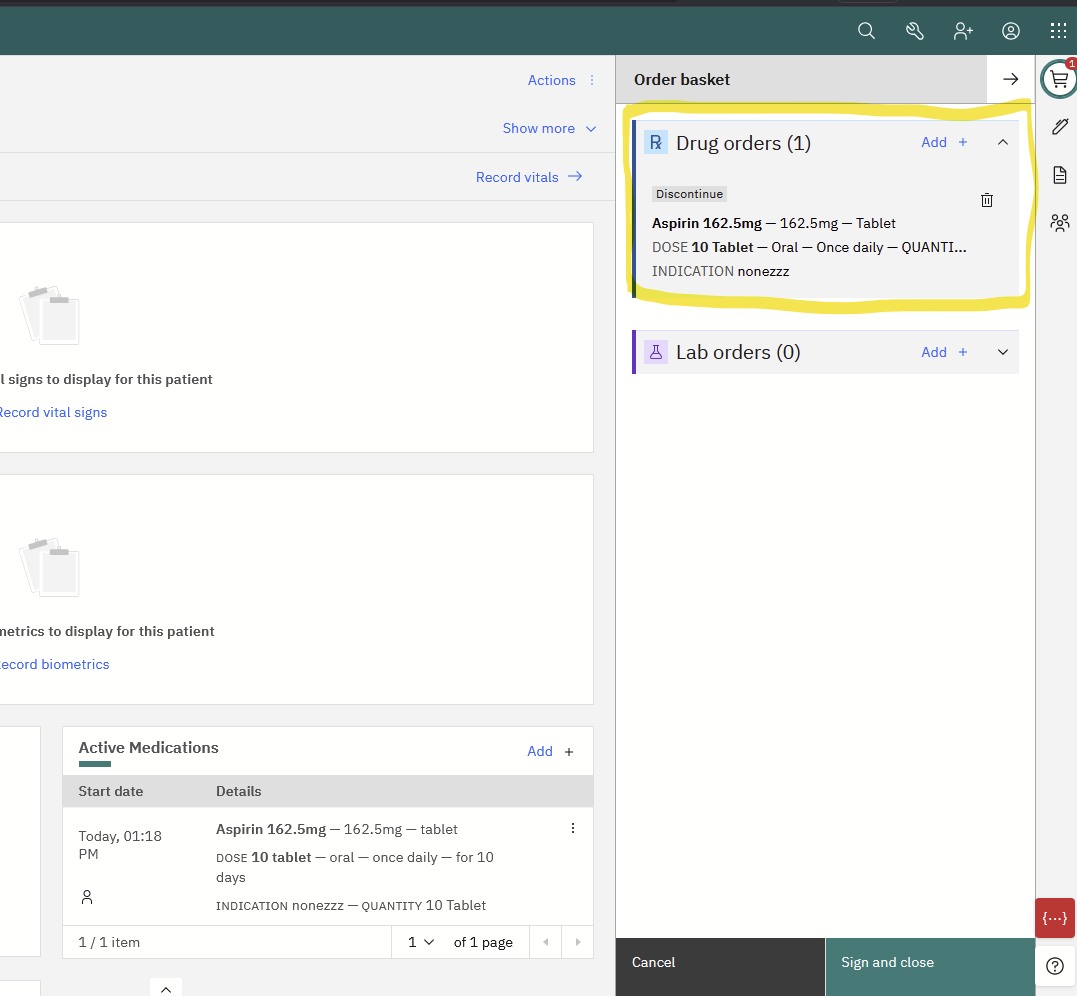1077x996 pixels.
Task: Click the search magnifier icon in header
Action: pos(866,31)
